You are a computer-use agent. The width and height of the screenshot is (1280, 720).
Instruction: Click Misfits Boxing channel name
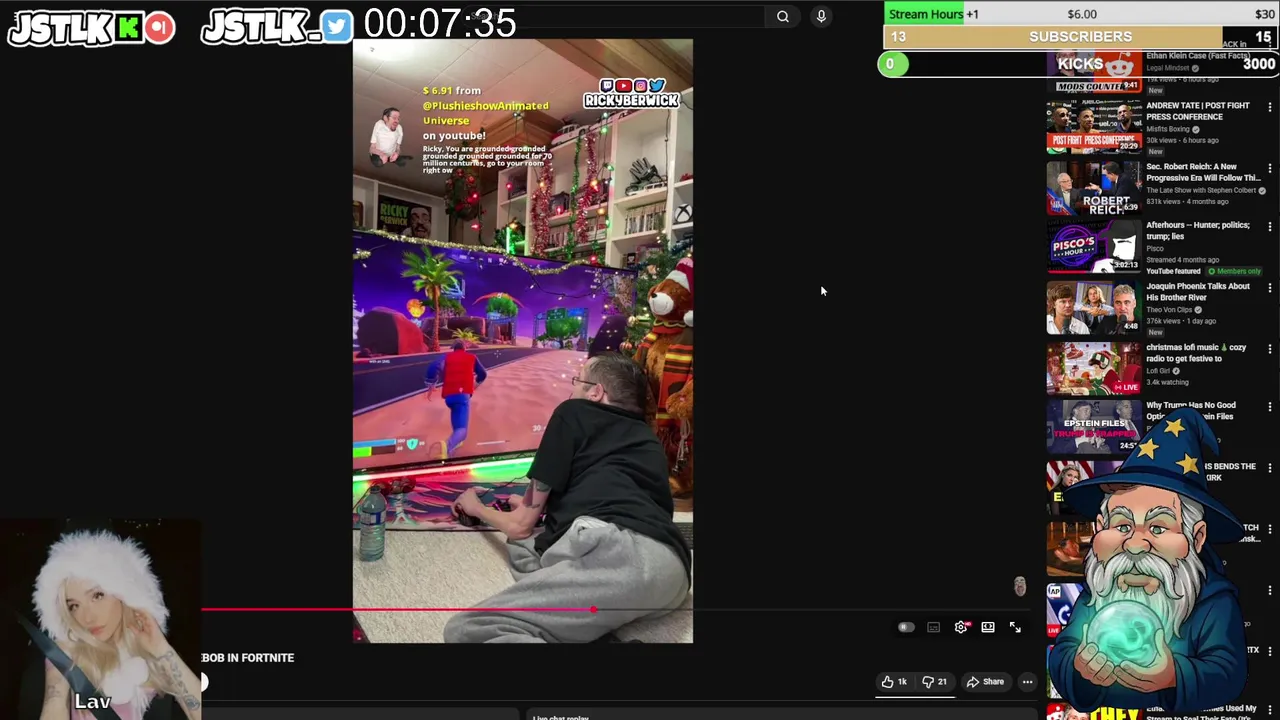(1169, 129)
